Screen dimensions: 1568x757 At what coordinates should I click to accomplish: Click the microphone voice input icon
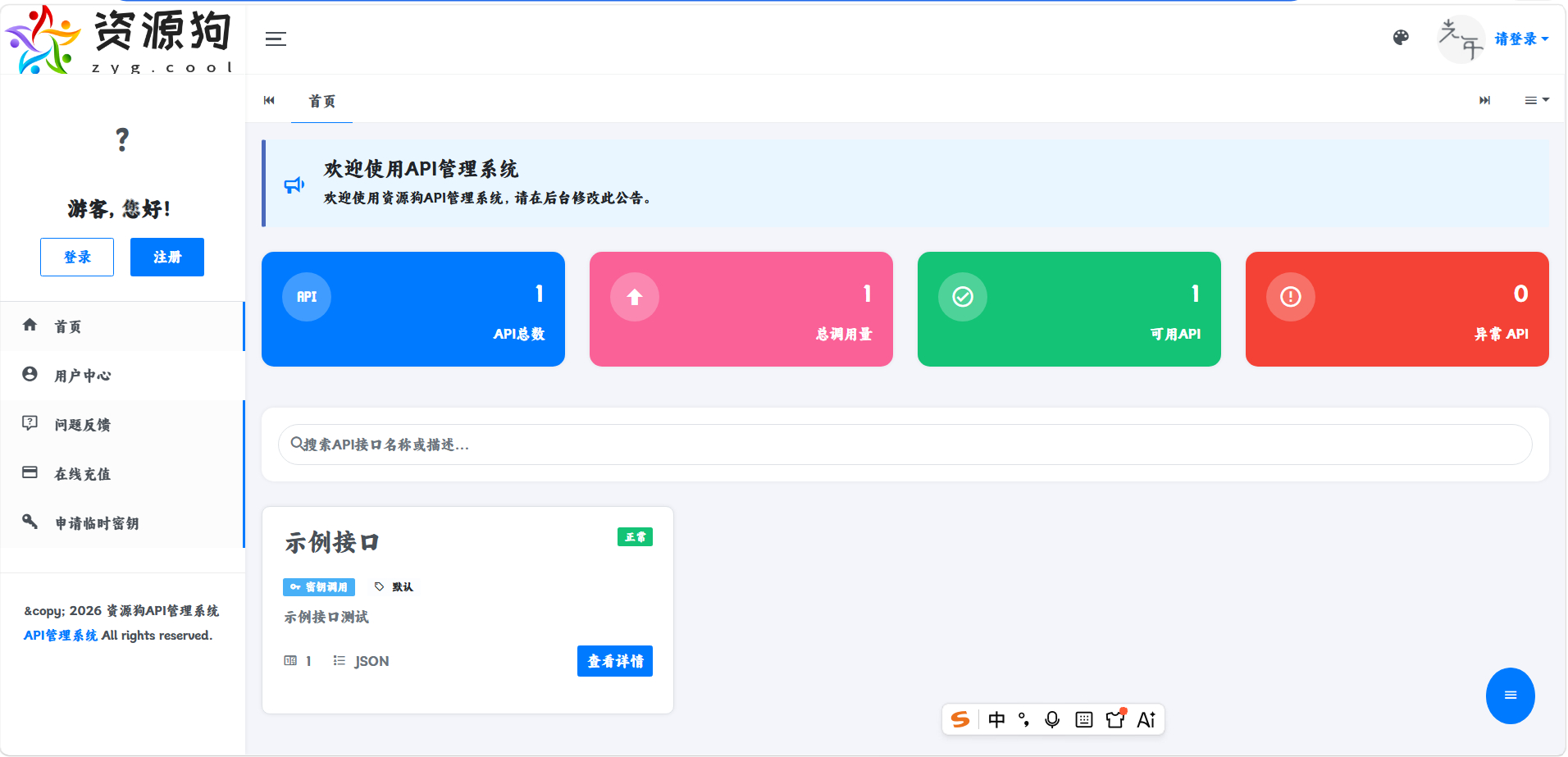[x=1052, y=720]
